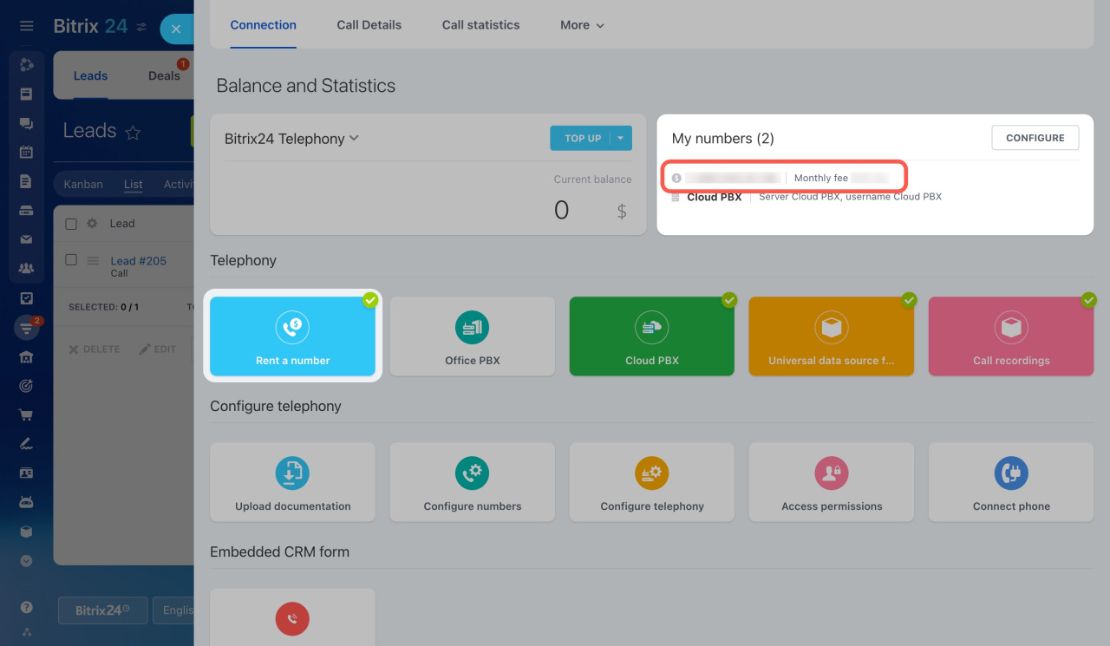Switch to the List view
The width and height of the screenshot is (1110, 646).
point(133,184)
